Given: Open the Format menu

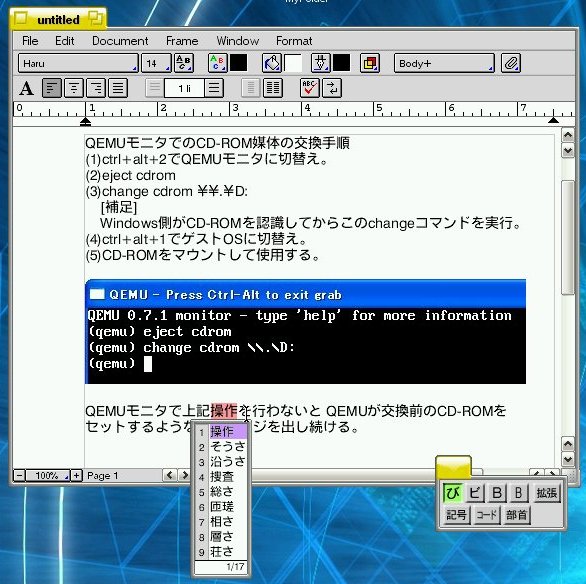Looking at the screenshot, I should click(x=294, y=41).
